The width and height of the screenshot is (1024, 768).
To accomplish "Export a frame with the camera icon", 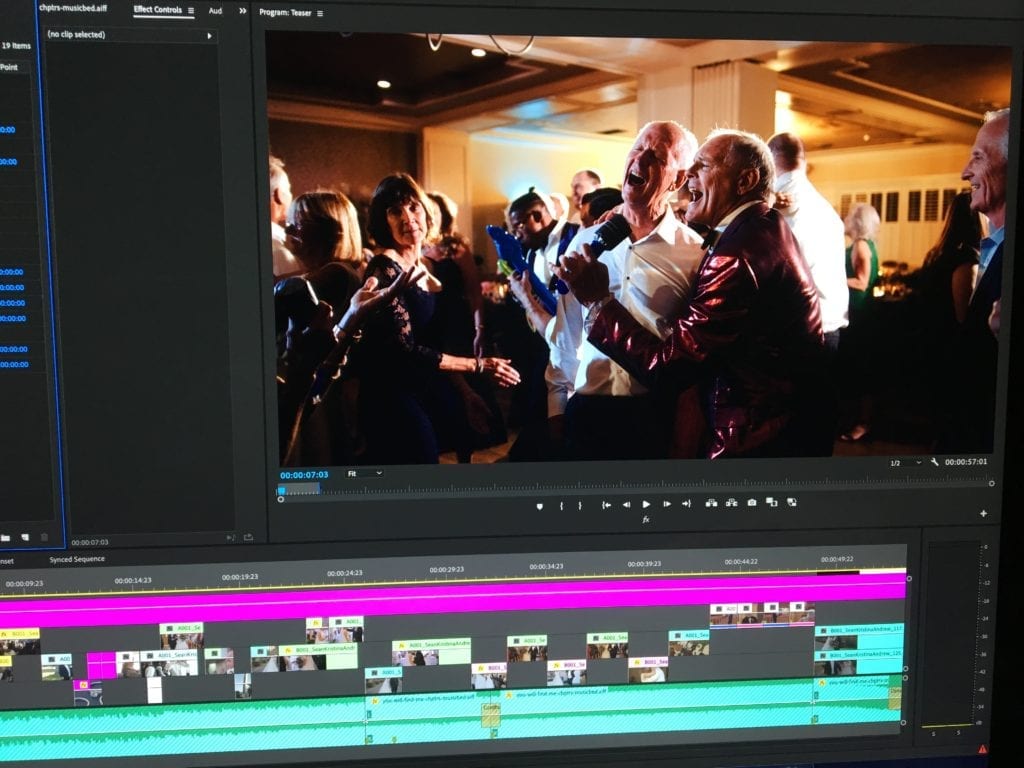I will pos(752,502).
